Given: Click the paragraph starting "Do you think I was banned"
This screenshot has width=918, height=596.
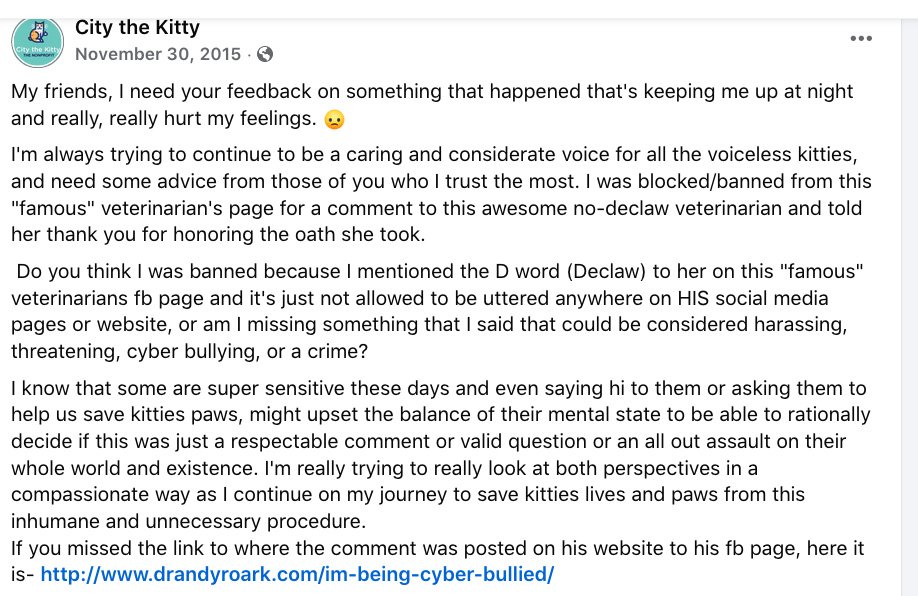Looking at the screenshot, I should (x=437, y=311).
